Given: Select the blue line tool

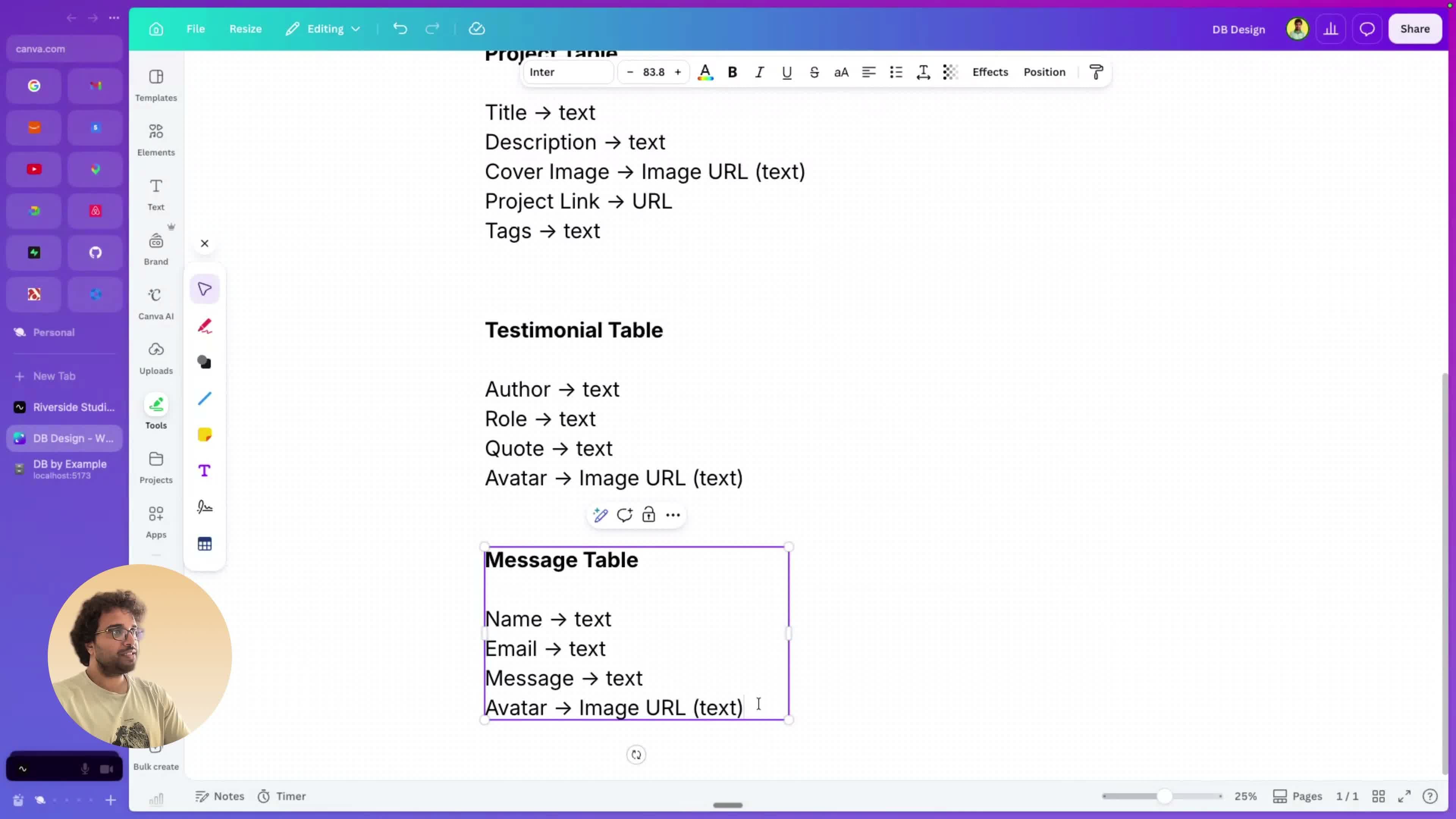Looking at the screenshot, I should [x=205, y=399].
